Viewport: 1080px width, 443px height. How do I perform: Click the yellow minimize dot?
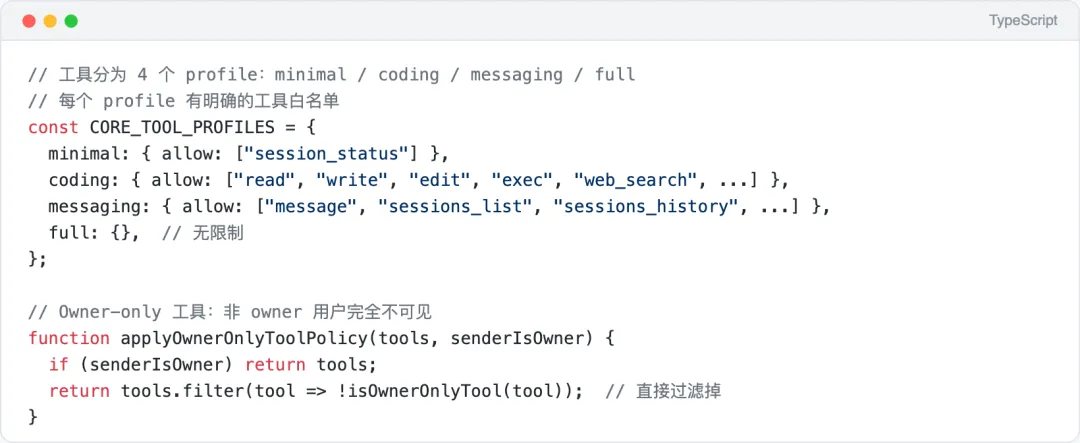[x=50, y=21]
